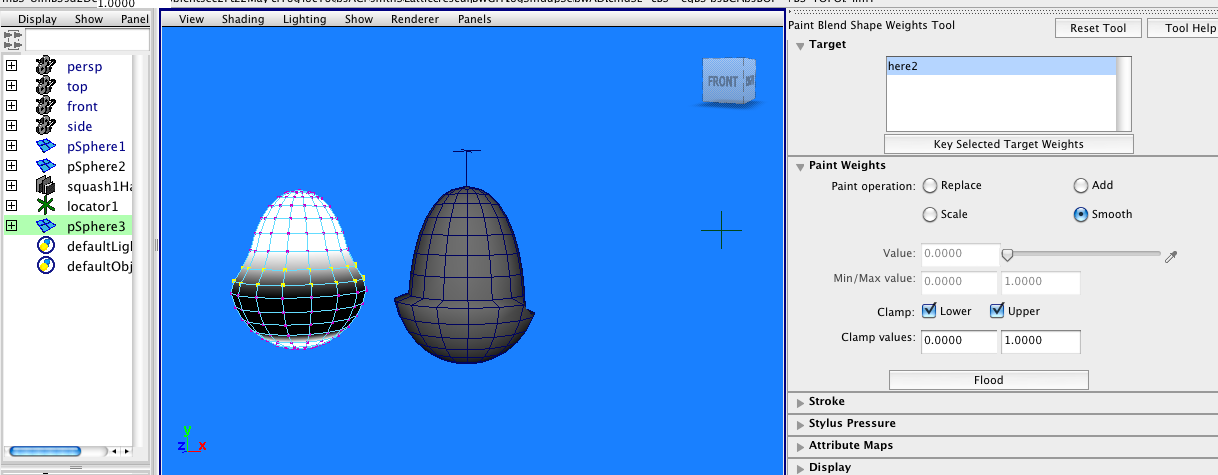The width and height of the screenshot is (1218, 475).
Task: Expand the Attribute Maps section
Action: (800, 446)
